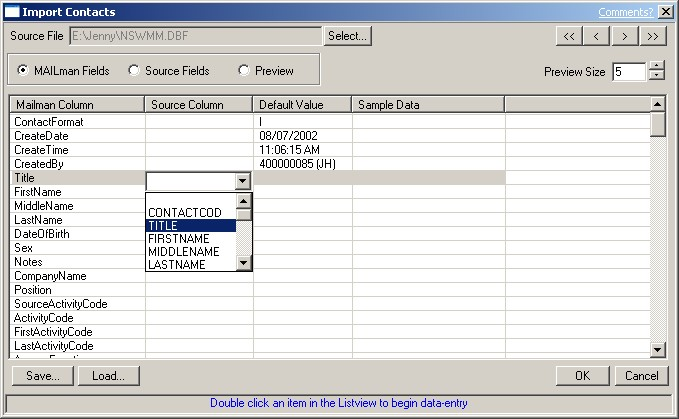The image size is (679, 419).
Task: Increase Preview Size with up spinner arrow
Action: (x=656, y=66)
